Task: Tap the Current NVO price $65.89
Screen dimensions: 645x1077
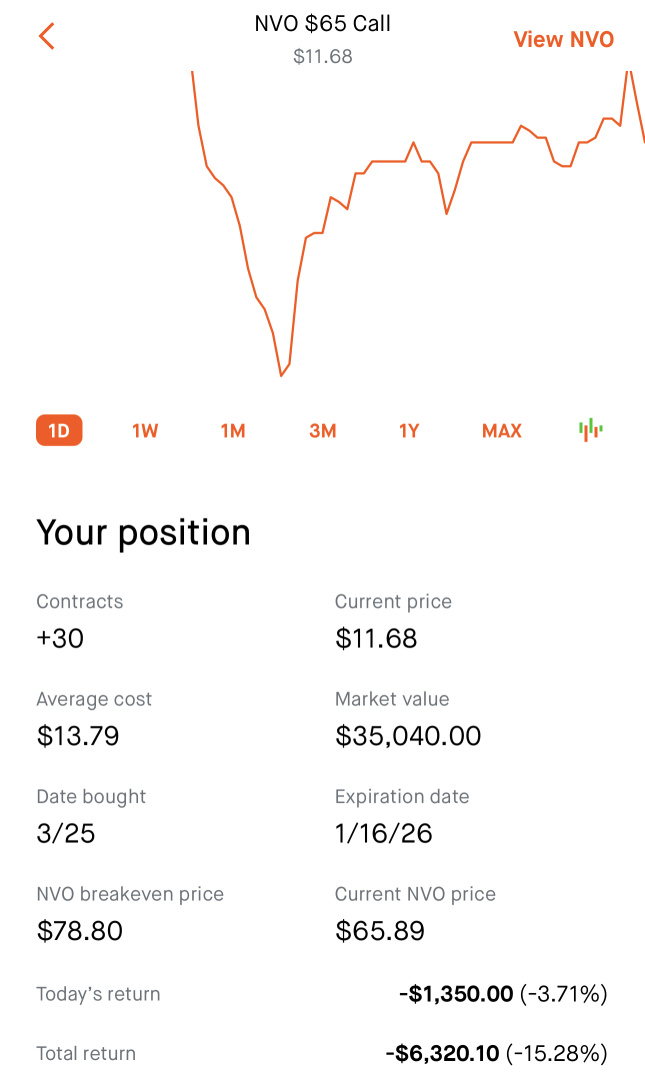Action: (x=380, y=931)
